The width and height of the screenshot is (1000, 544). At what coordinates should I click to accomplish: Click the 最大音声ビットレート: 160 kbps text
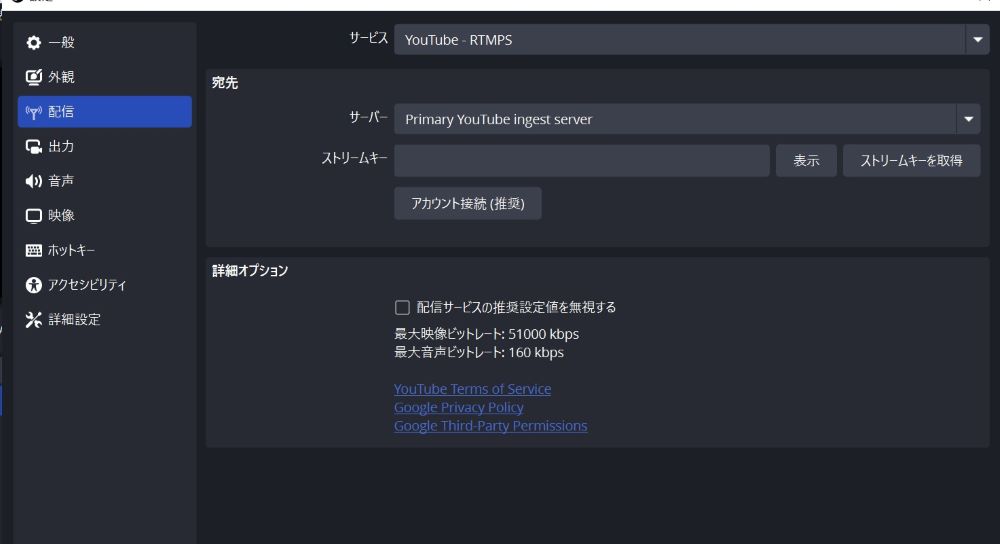click(x=479, y=353)
